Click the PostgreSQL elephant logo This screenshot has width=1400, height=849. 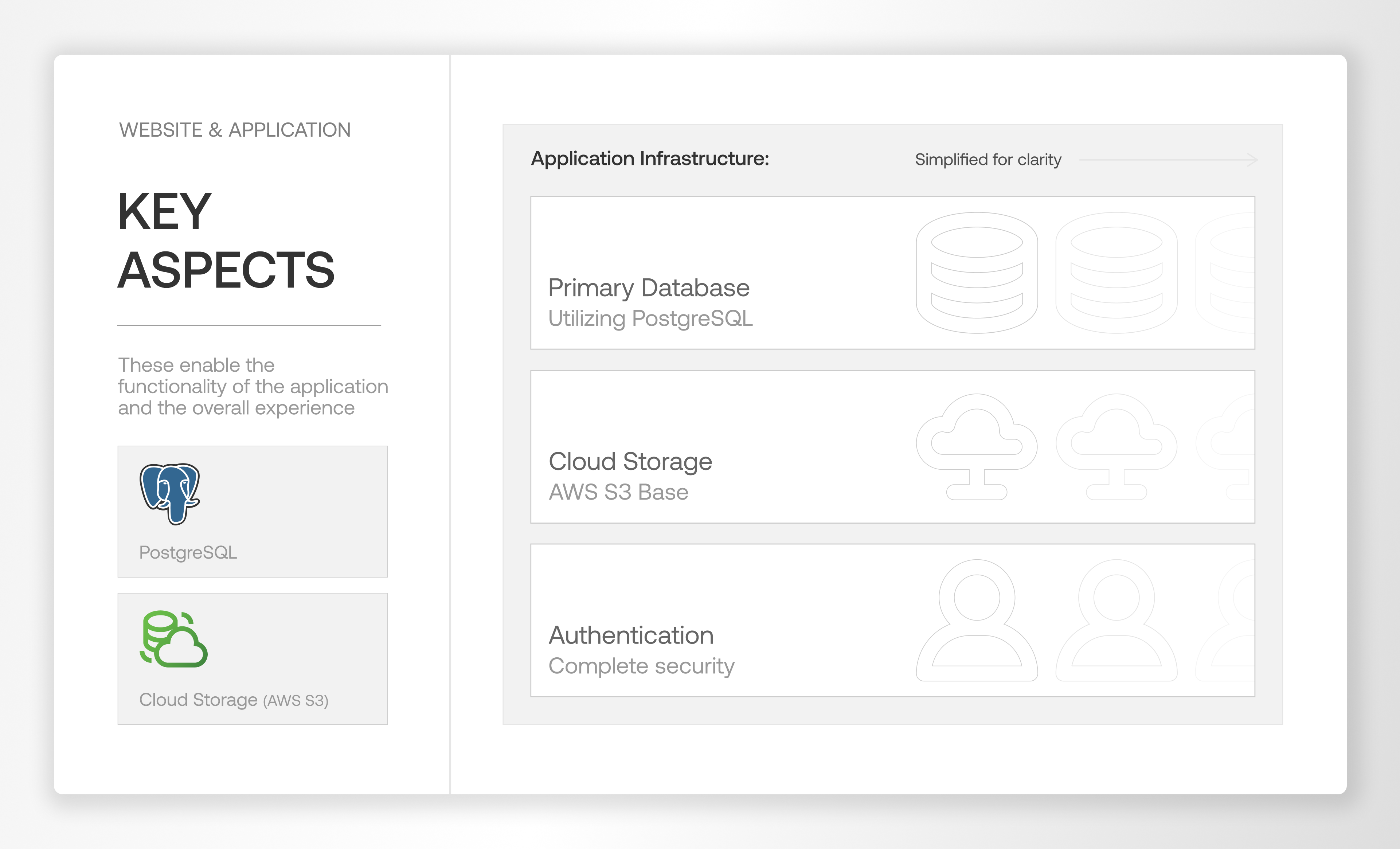pyautogui.click(x=170, y=494)
